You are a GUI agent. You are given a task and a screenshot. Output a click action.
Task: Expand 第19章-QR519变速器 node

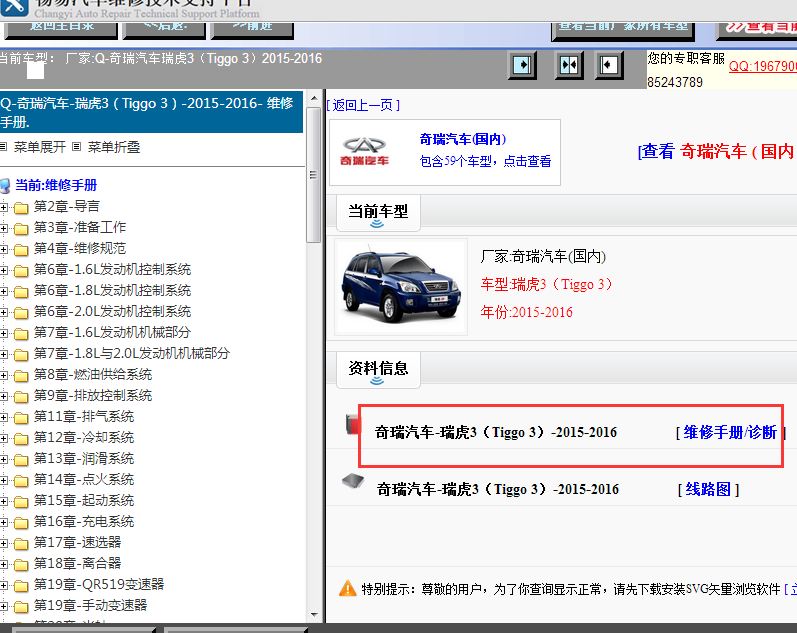pyautogui.click(x=4, y=586)
